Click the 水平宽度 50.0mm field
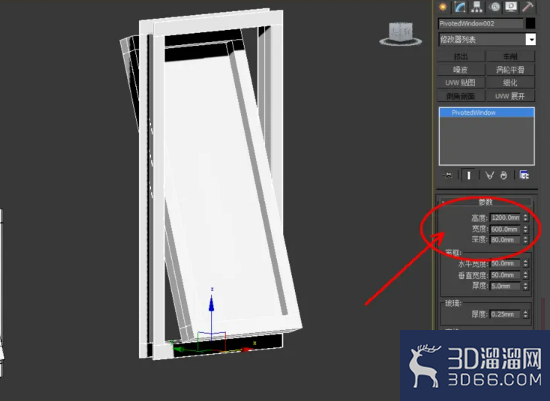This screenshot has width=550, height=401. 505,263
